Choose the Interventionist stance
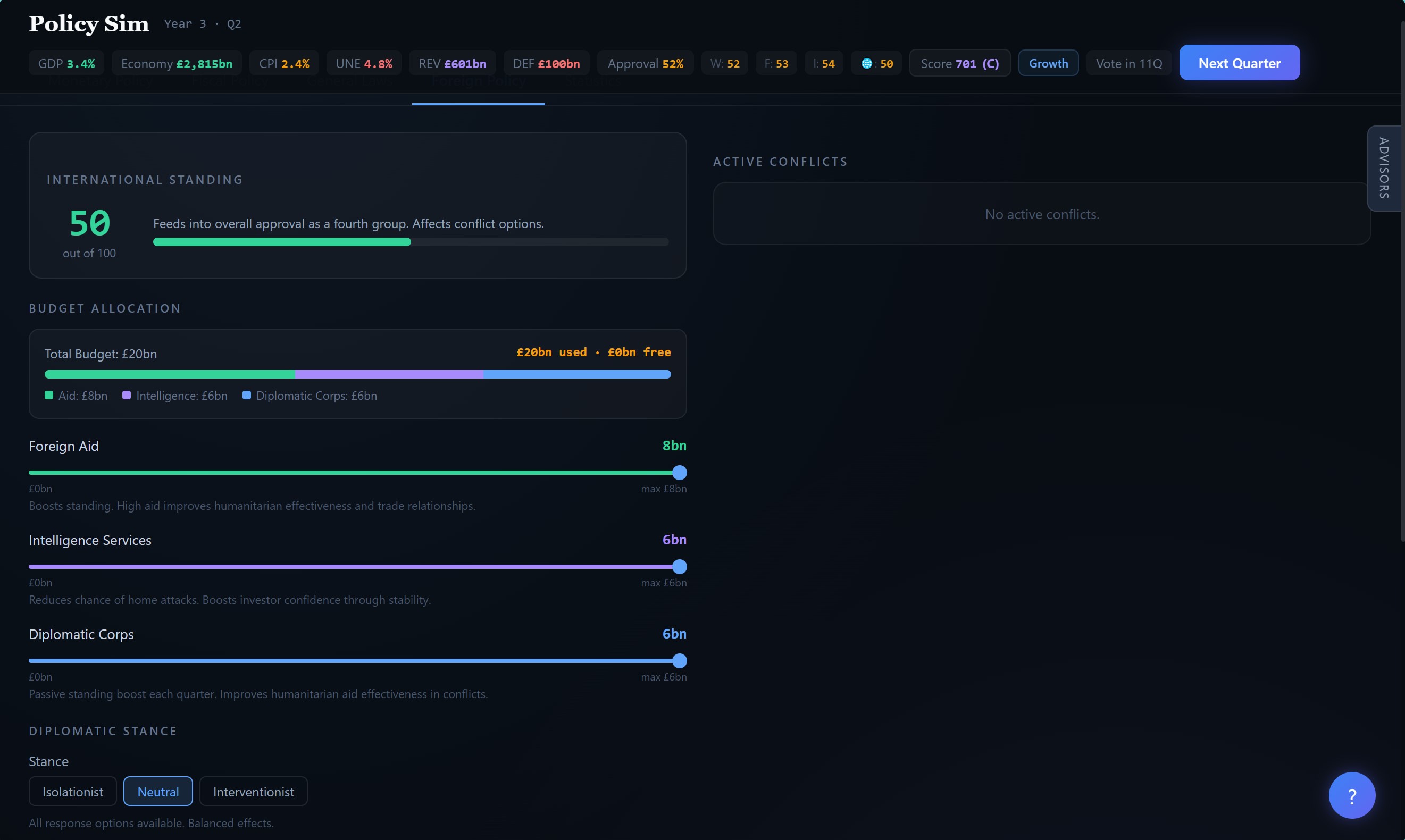Image resolution: width=1405 pixels, height=840 pixels. 253,791
